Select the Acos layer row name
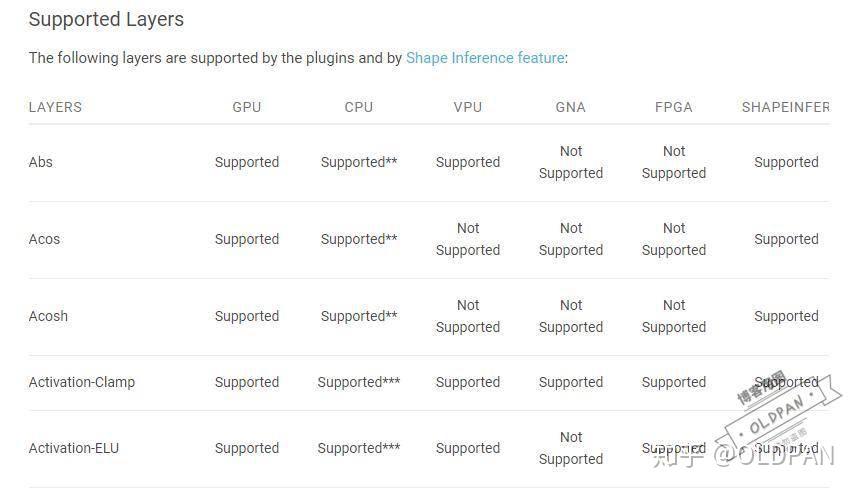The image size is (857, 490). click(44, 239)
